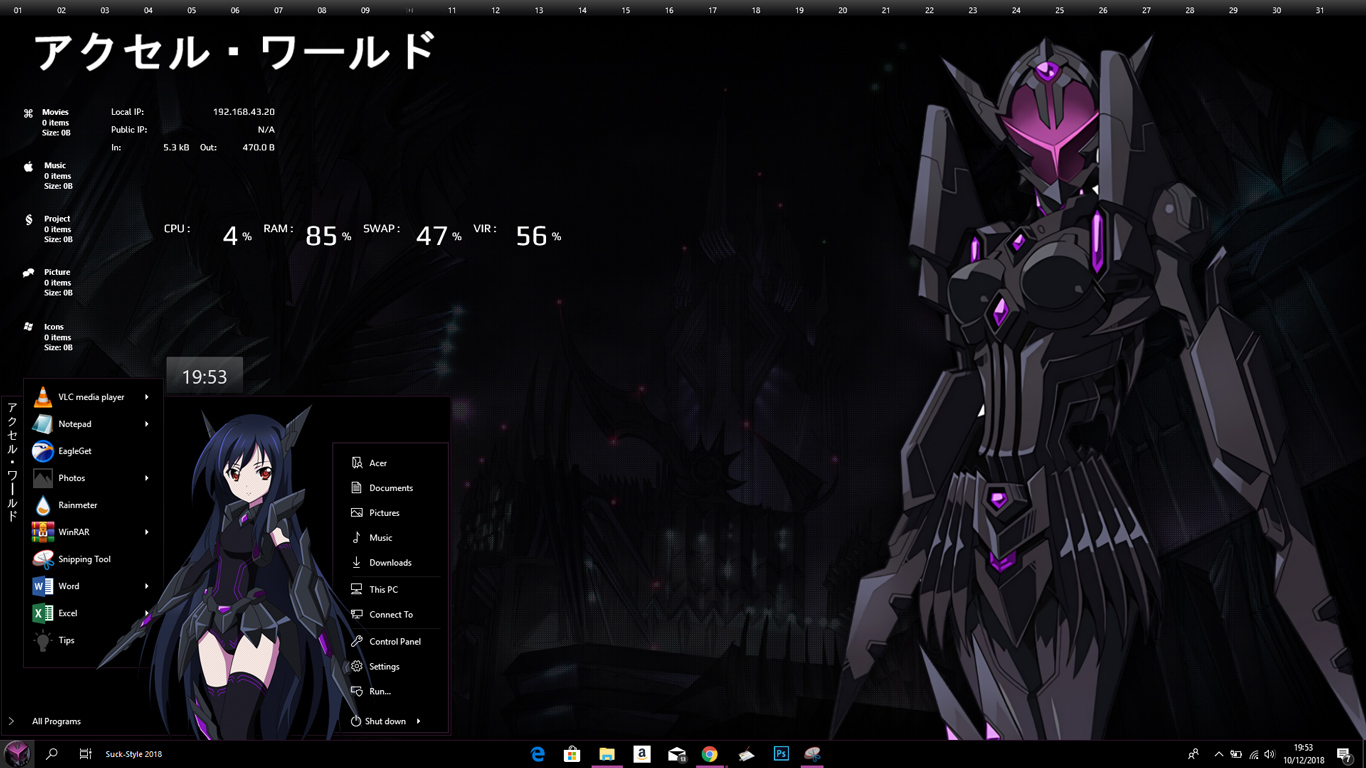Click the SWAP usage value 47 %

[x=439, y=236]
